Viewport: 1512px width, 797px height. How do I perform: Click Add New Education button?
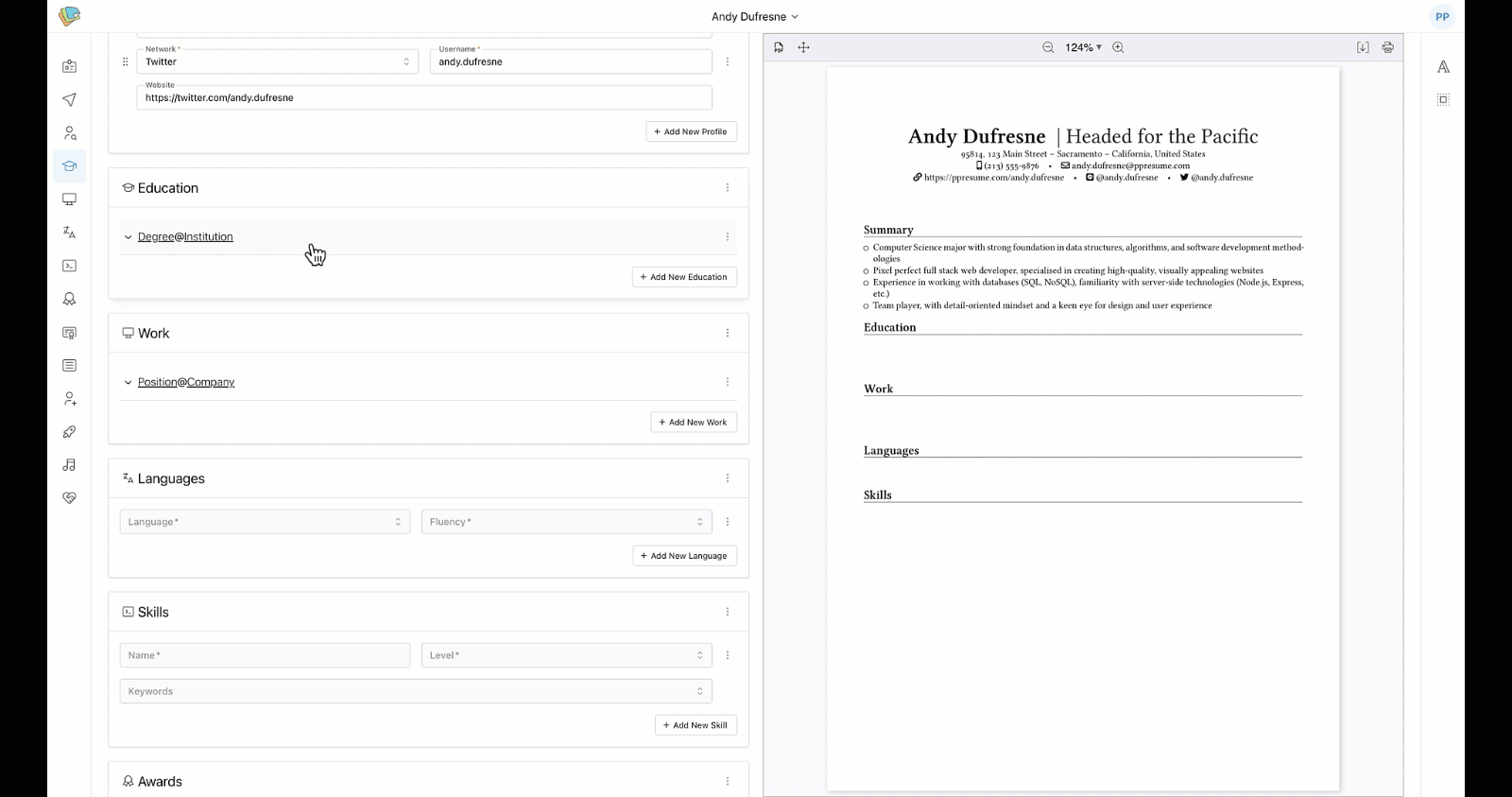[684, 277]
